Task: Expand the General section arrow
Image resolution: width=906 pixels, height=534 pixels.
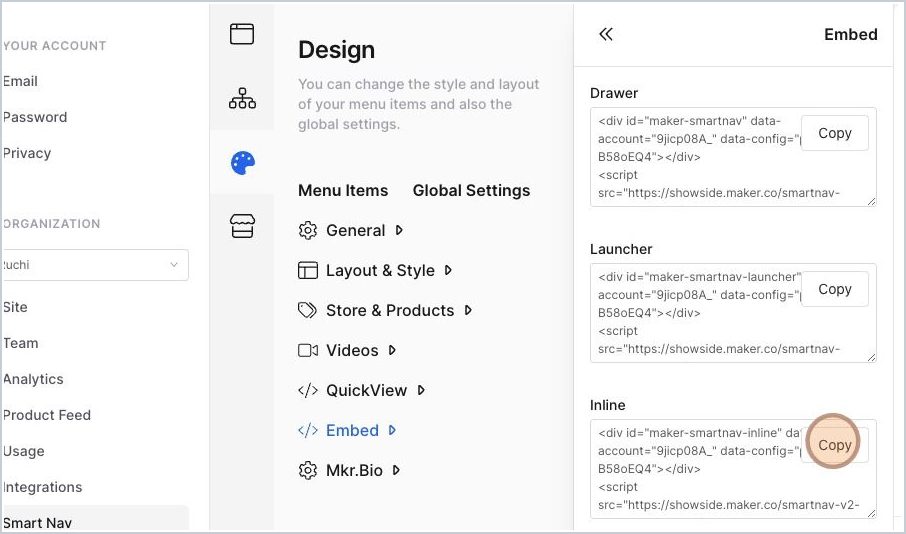Action: (x=399, y=230)
